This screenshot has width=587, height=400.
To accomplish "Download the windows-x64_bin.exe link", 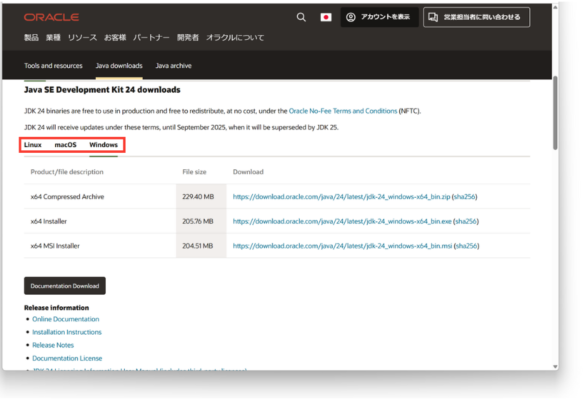I will click(x=342, y=221).
